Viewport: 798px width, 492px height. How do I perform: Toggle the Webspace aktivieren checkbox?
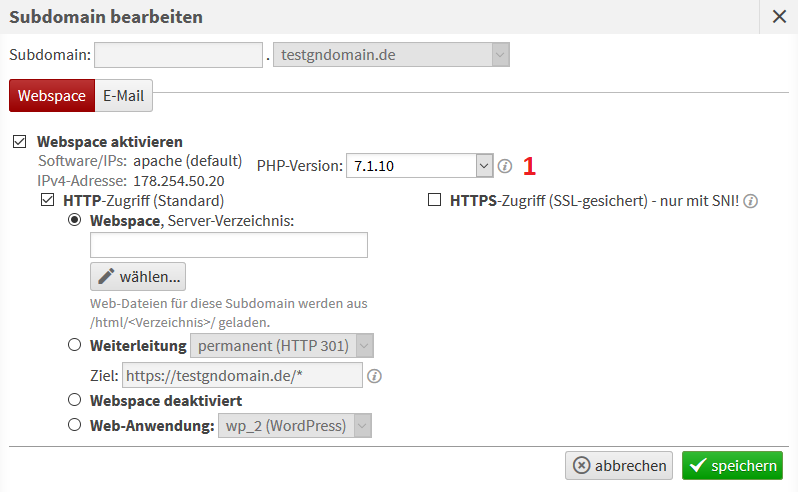point(20,142)
